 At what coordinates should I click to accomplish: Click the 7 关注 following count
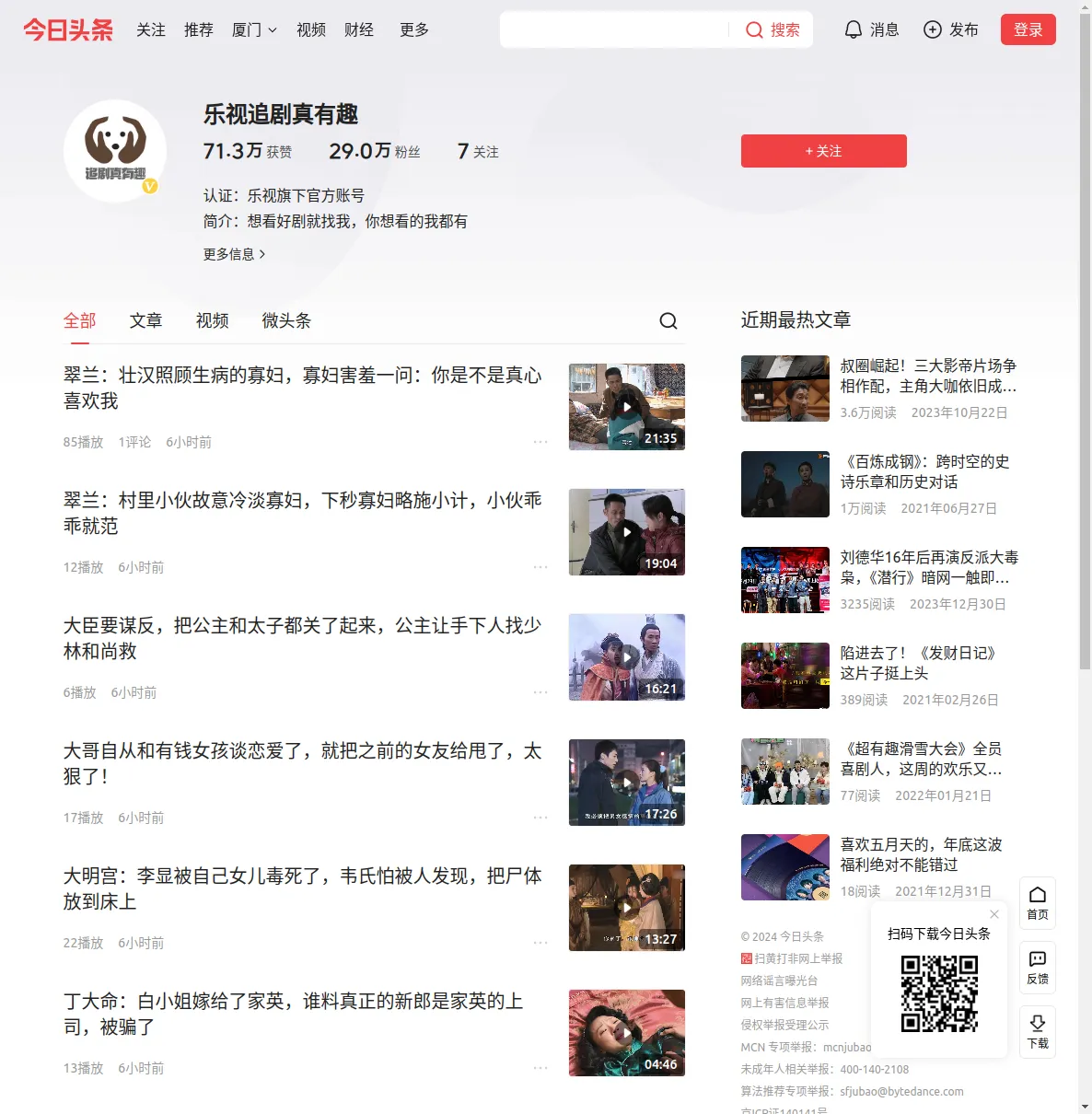click(478, 151)
